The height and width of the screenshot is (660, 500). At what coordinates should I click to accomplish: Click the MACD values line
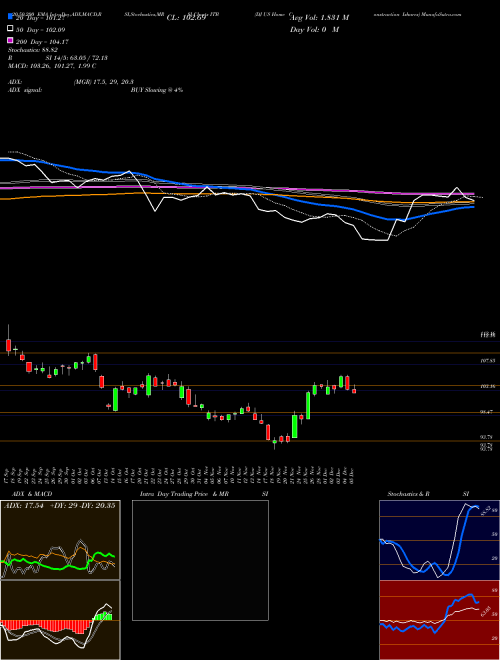click(x=52, y=66)
